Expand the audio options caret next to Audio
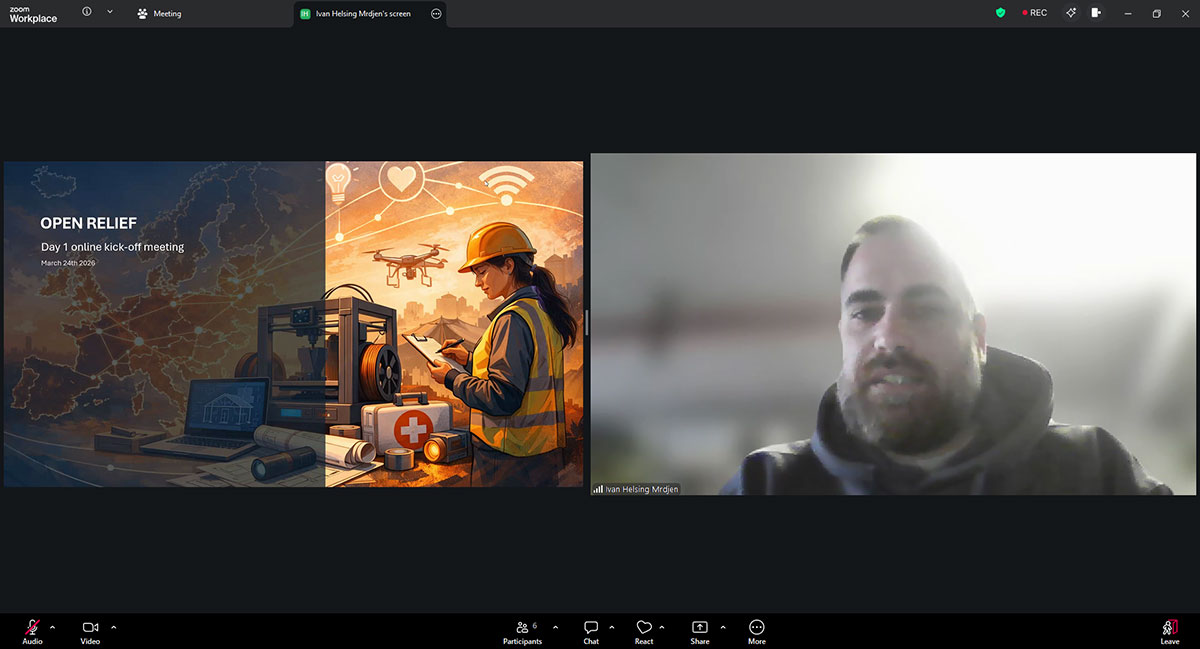1200x649 pixels. 53,627
